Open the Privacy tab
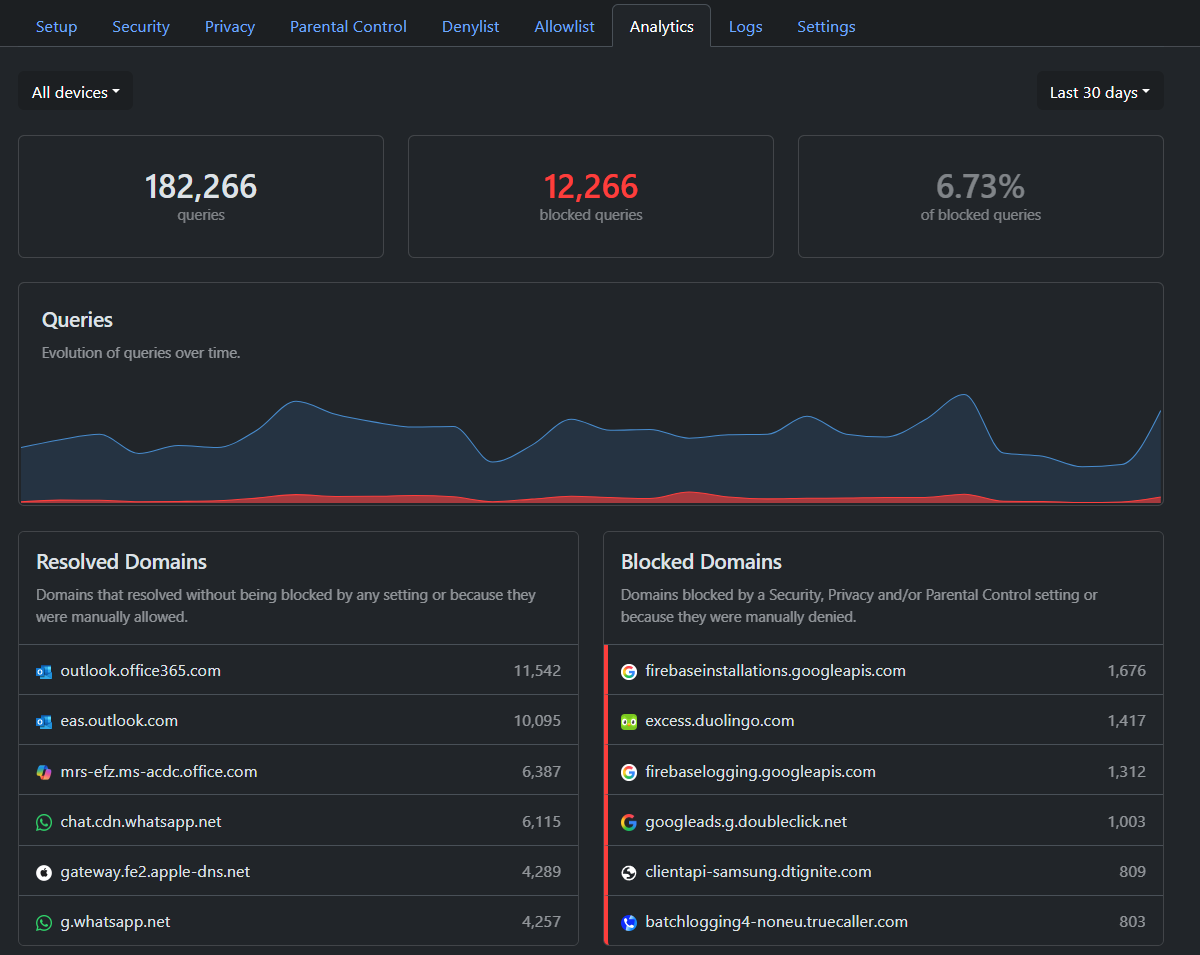The width and height of the screenshot is (1200, 955). coord(230,27)
